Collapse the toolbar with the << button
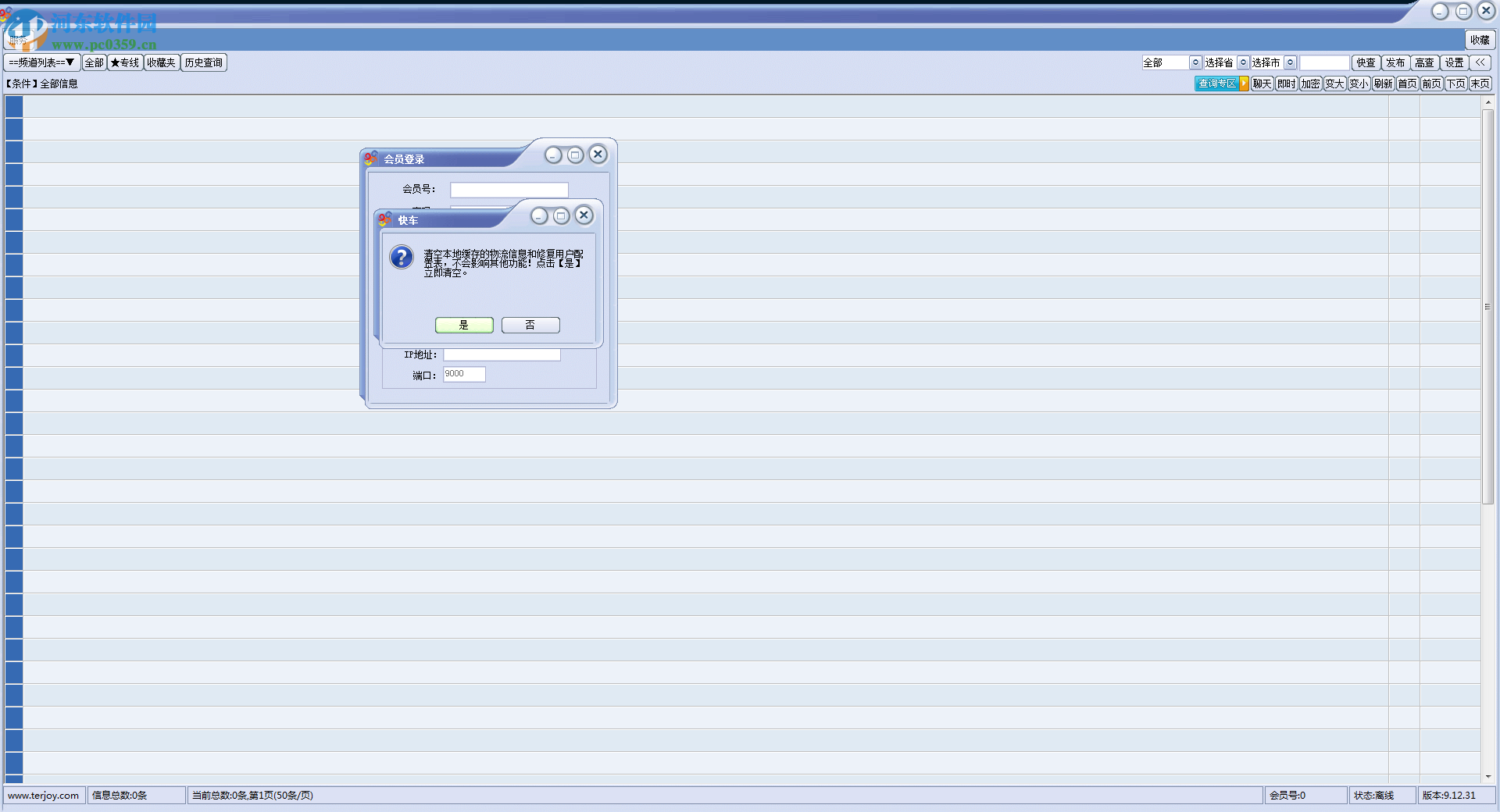 [x=1480, y=62]
